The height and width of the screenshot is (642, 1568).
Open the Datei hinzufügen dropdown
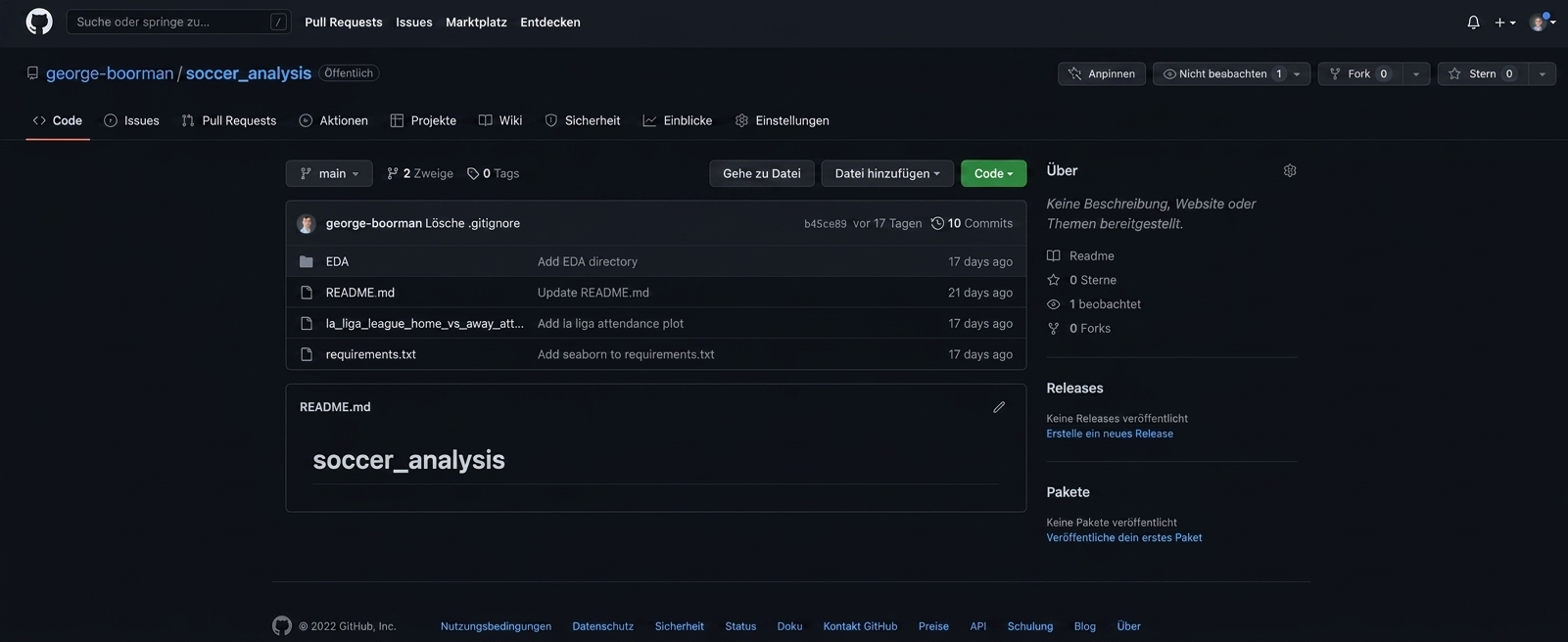click(x=887, y=173)
